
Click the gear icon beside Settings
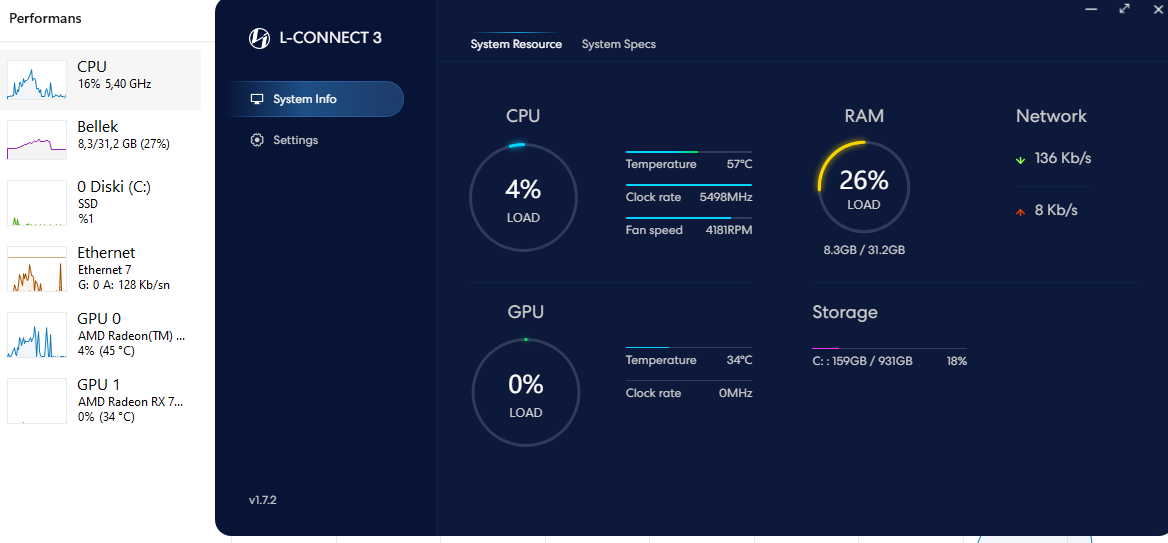click(257, 140)
